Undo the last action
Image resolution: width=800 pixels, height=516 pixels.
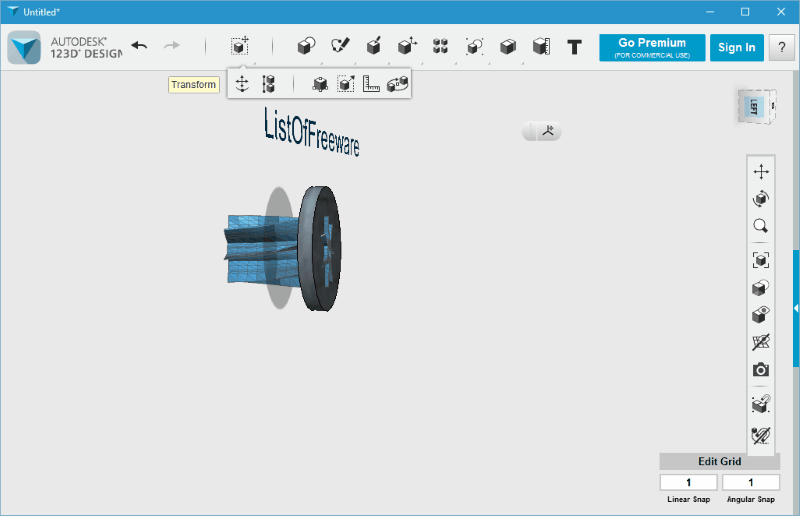[139, 46]
